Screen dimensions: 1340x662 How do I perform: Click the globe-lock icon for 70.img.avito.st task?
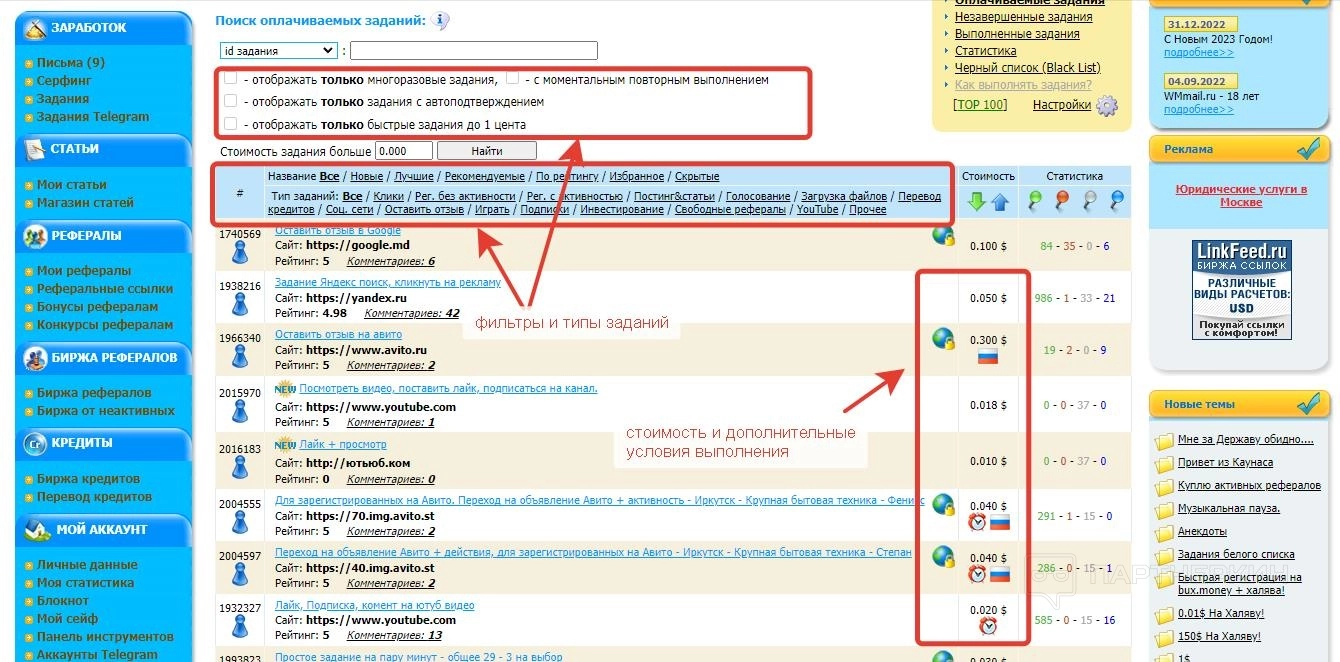(x=943, y=504)
